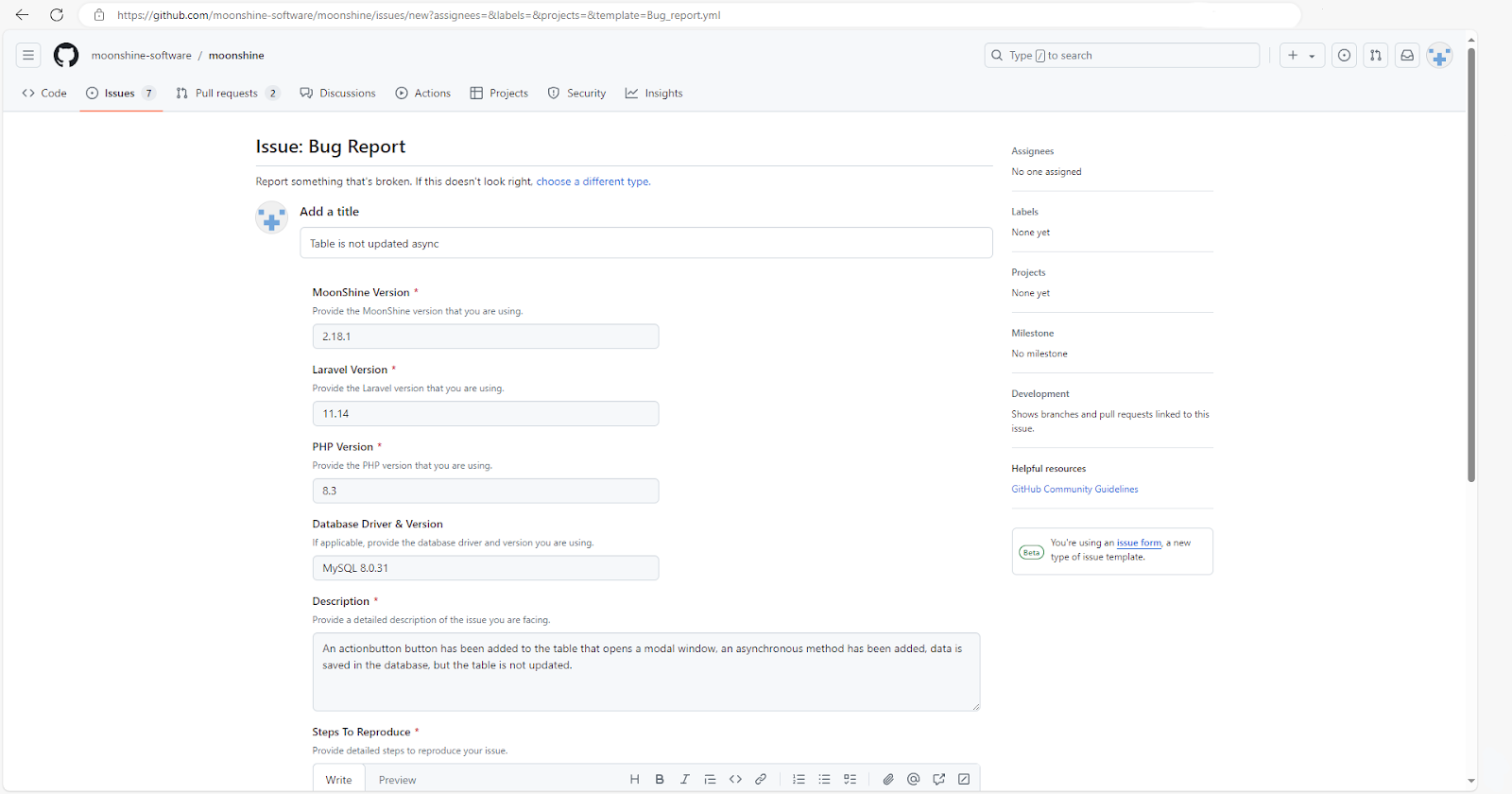This screenshot has height=794, width=1512.
Task: Reference an issue with cross-reference icon
Action: point(938,779)
